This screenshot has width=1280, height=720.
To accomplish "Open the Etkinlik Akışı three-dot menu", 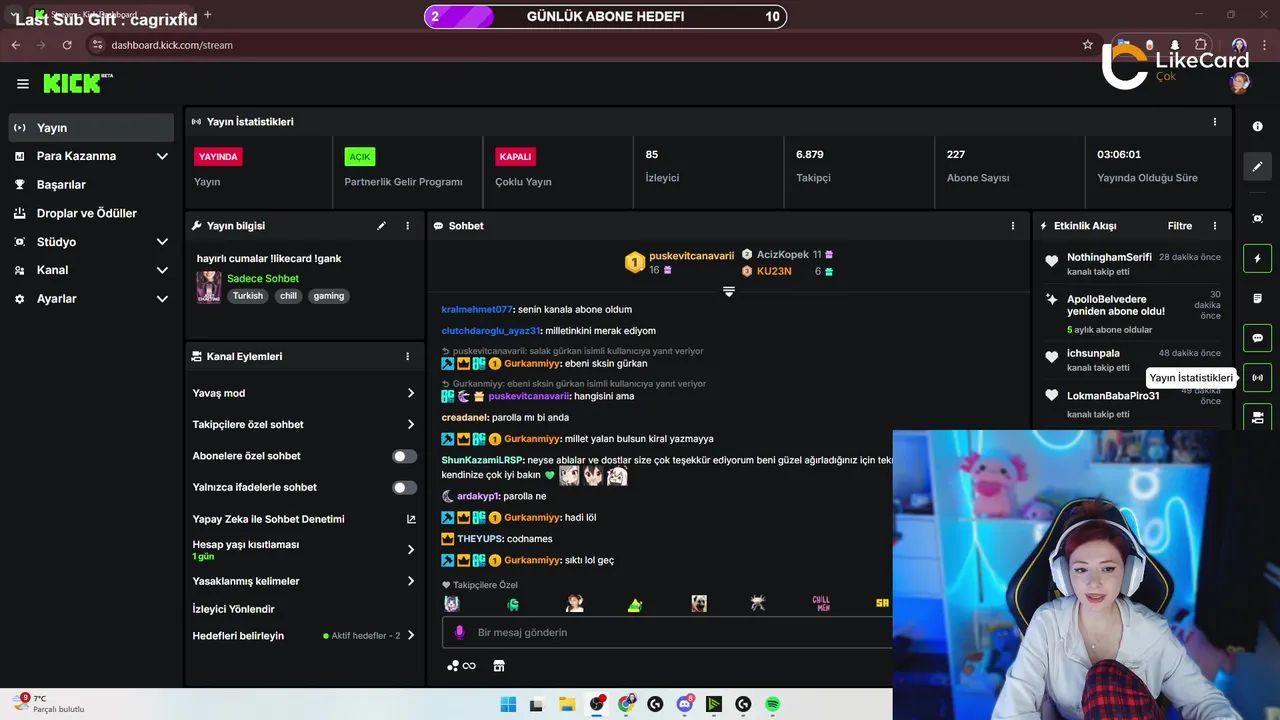I will 1215,226.
